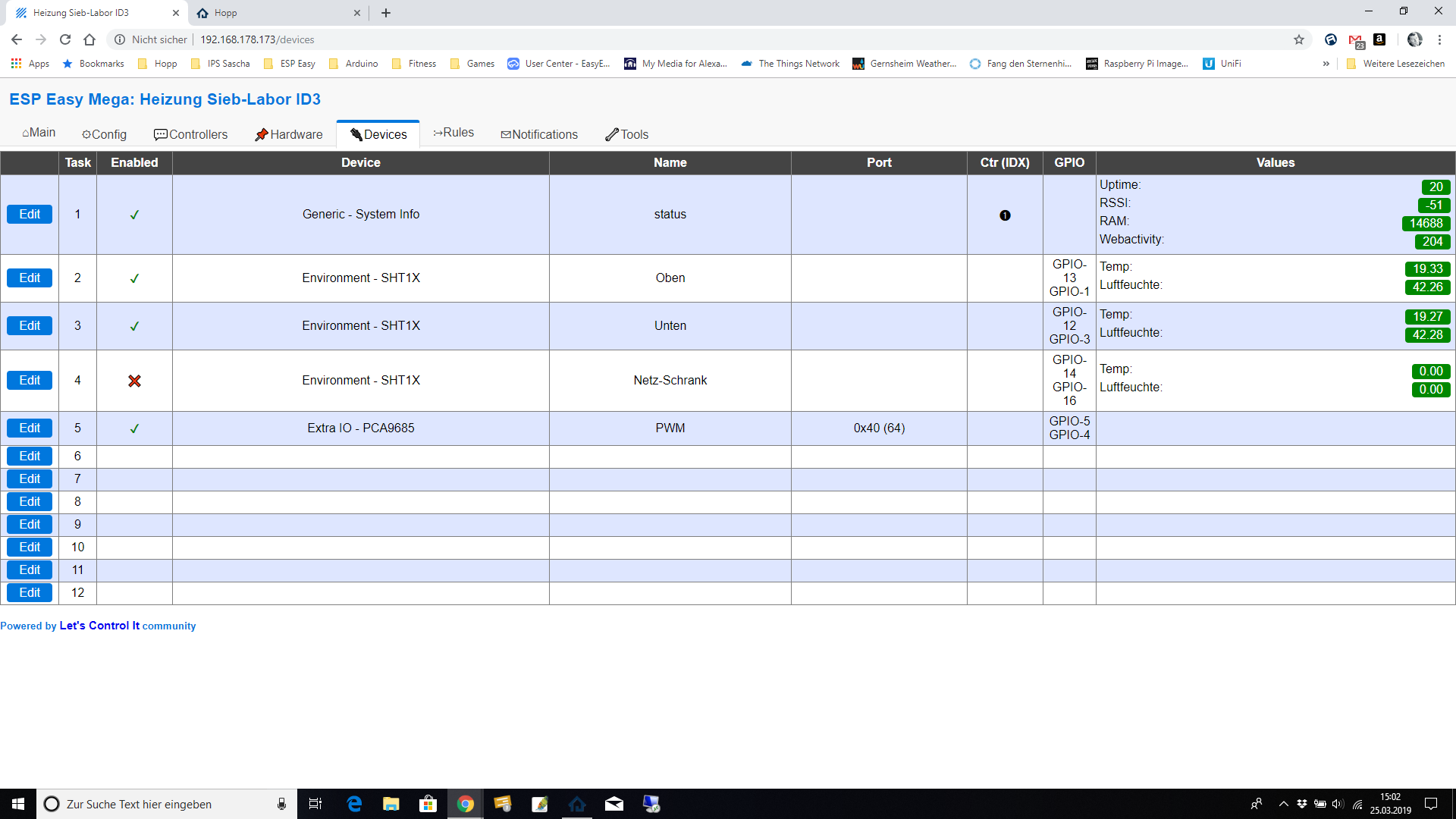Click the Main tab
Image resolution: width=1456 pixels, height=819 pixels.
39,134
